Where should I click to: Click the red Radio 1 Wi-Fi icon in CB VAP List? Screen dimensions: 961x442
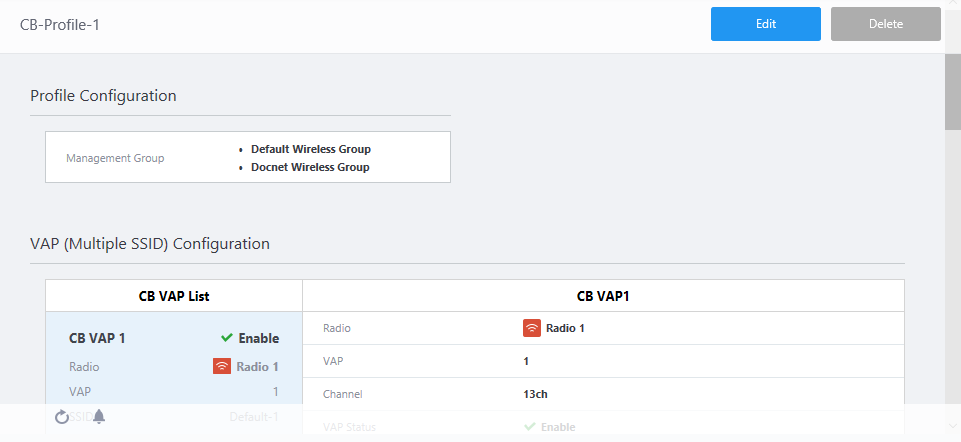222,366
